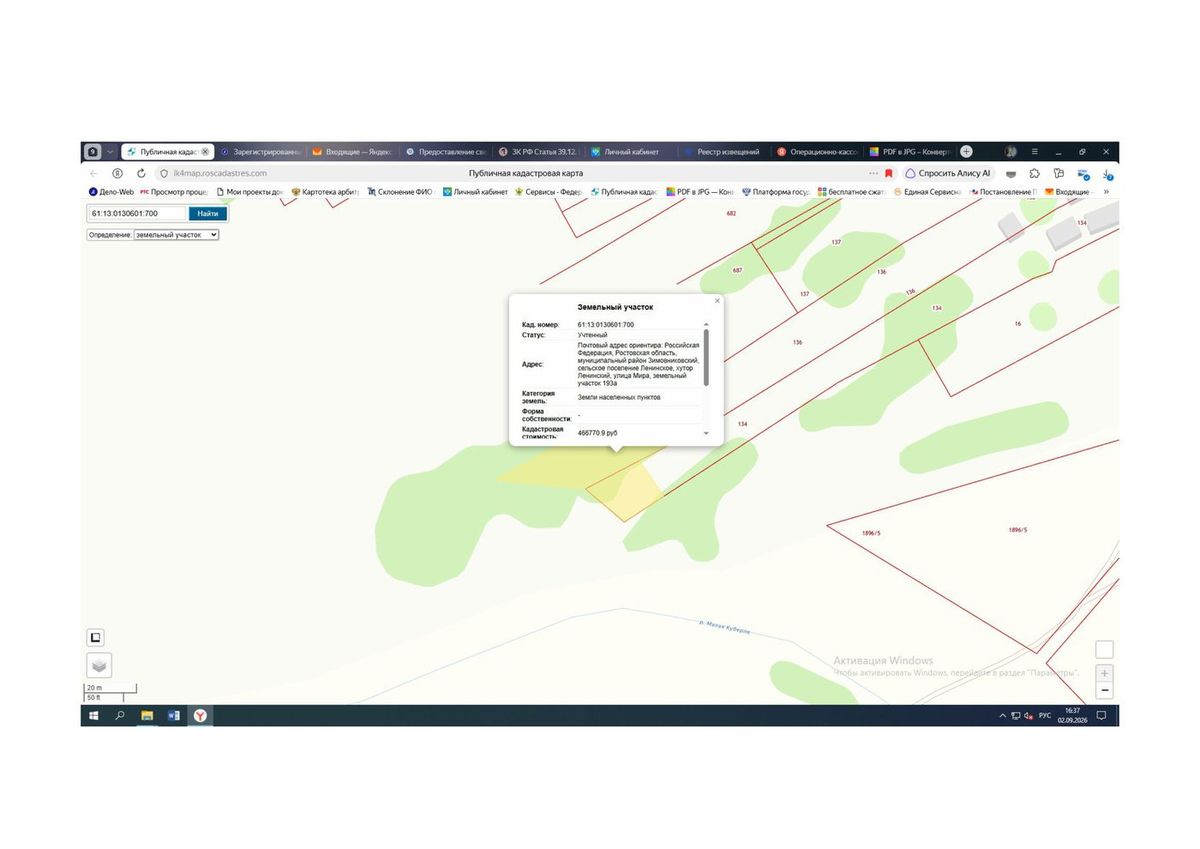Click the red bookmark icon in address bar
1200x849 pixels.
(888, 173)
